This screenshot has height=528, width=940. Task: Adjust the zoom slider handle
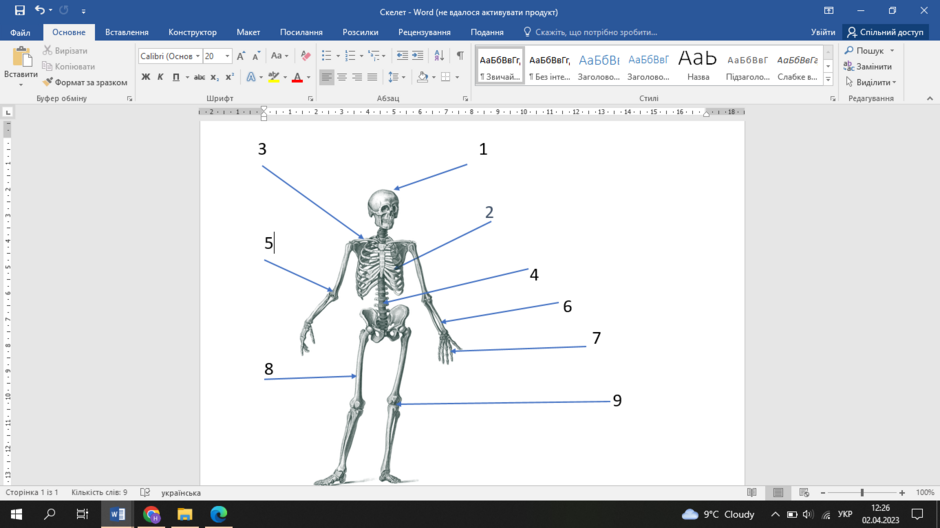pos(862,493)
